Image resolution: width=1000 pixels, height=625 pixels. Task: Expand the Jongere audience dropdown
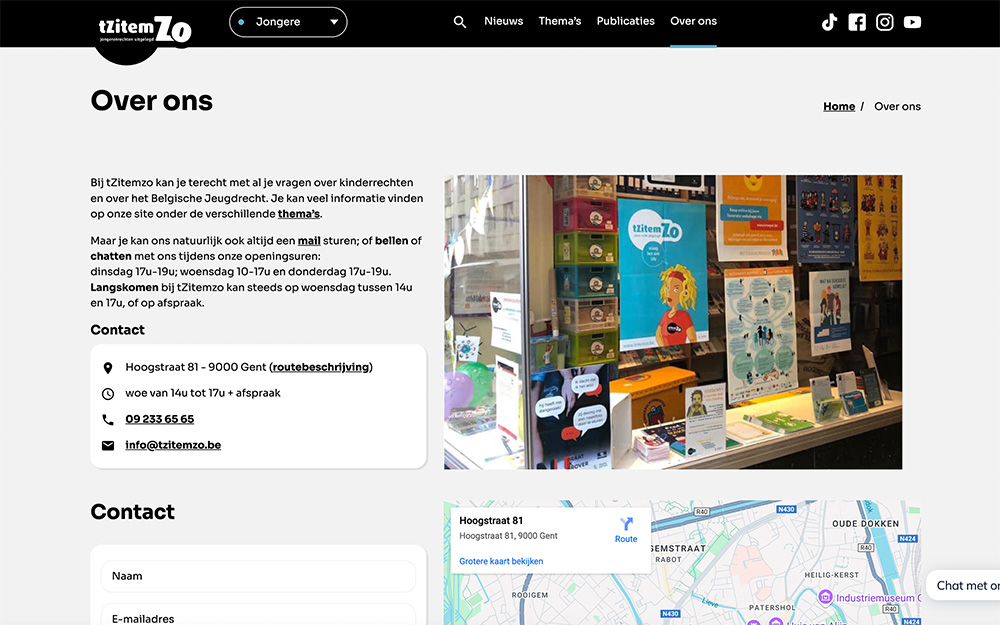pyautogui.click(x=288, y=22)
